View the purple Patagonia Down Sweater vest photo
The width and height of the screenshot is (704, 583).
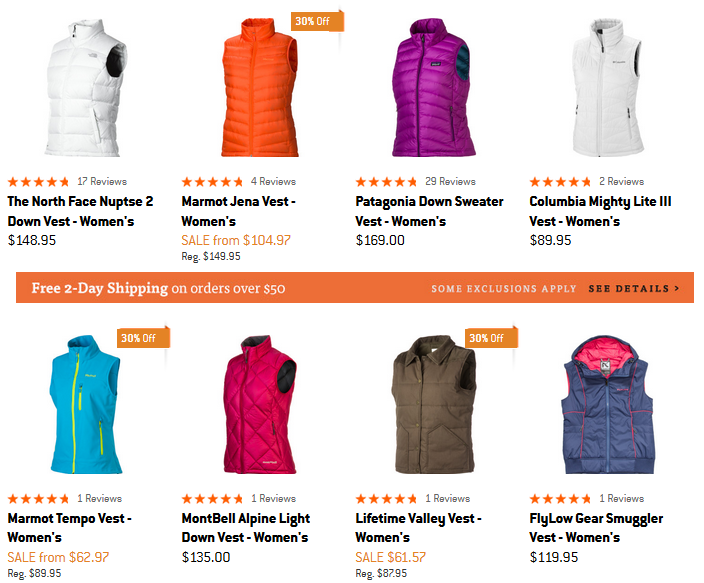coord(433,88)
